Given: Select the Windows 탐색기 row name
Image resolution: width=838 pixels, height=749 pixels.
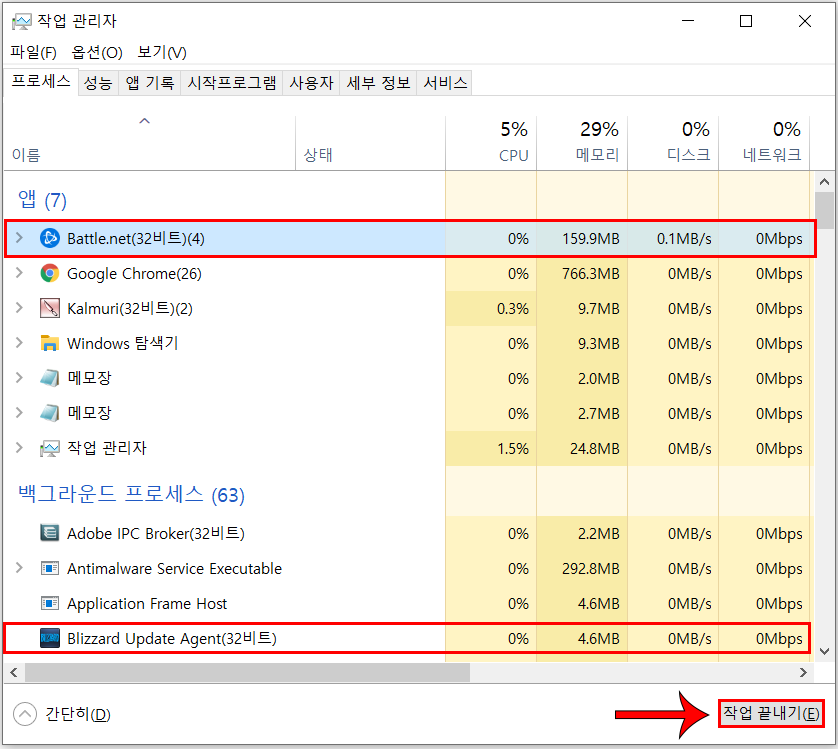Looking at the screenshot, I should [122, 343].
